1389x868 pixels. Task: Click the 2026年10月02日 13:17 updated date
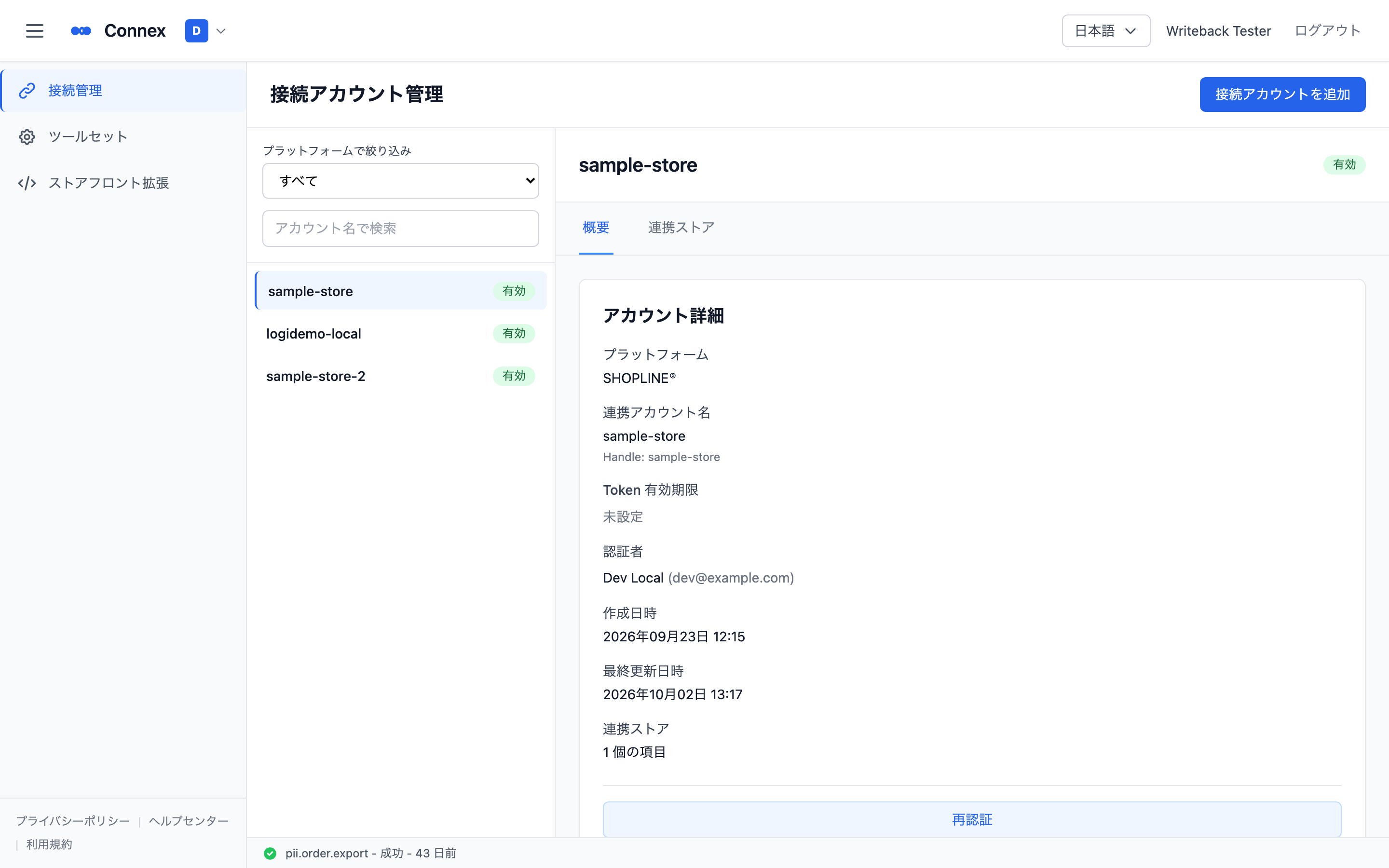[x=673, y=694]
